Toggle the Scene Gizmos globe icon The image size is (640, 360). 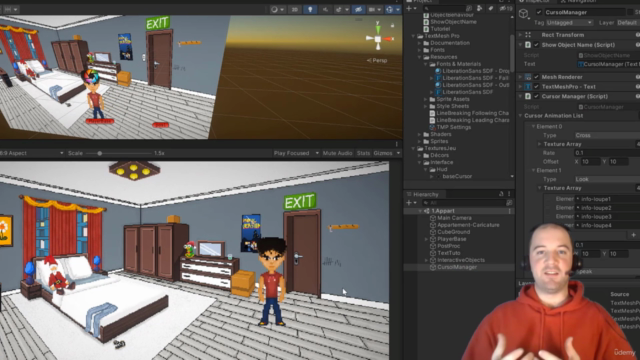pos(389,9)
